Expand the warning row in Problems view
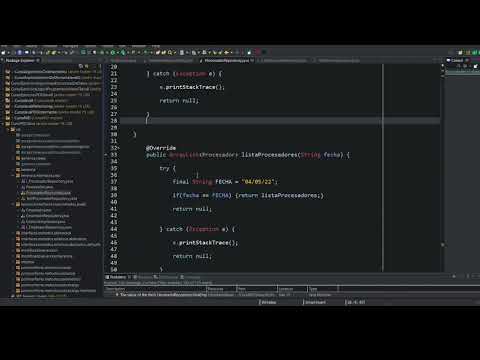Viewport: 480px width, 360px height. tap(117, 295)
